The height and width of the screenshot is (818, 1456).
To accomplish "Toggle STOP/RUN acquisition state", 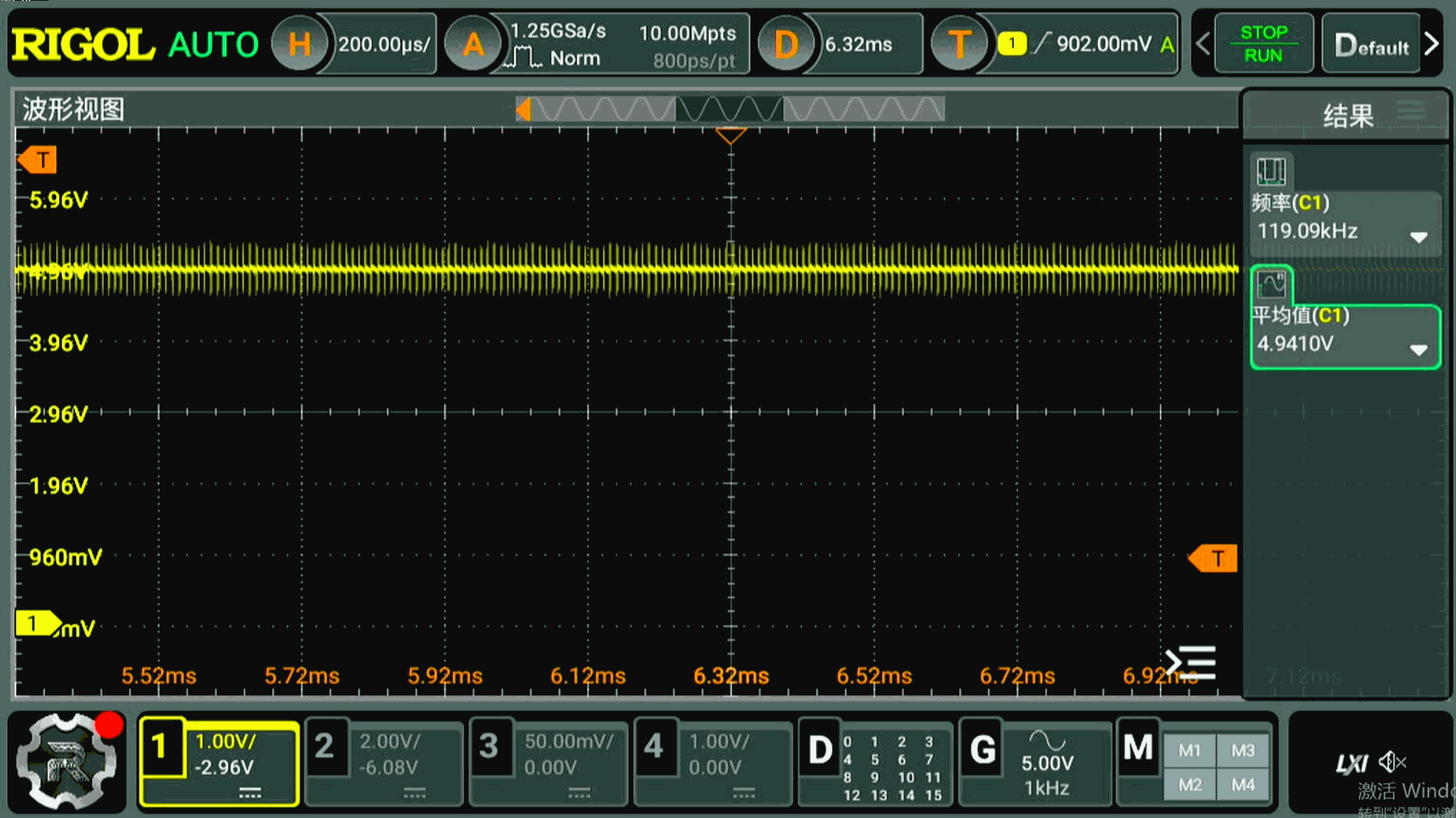I will [x=1263, y=42].
